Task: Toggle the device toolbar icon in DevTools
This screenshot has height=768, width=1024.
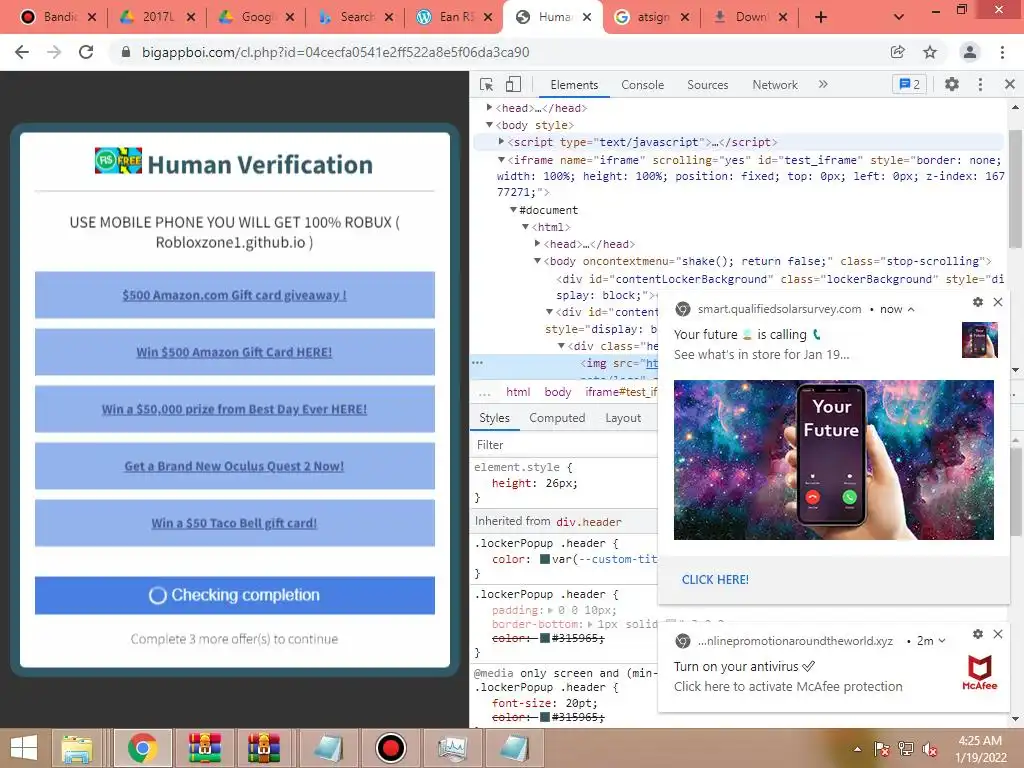Action: 513,84
